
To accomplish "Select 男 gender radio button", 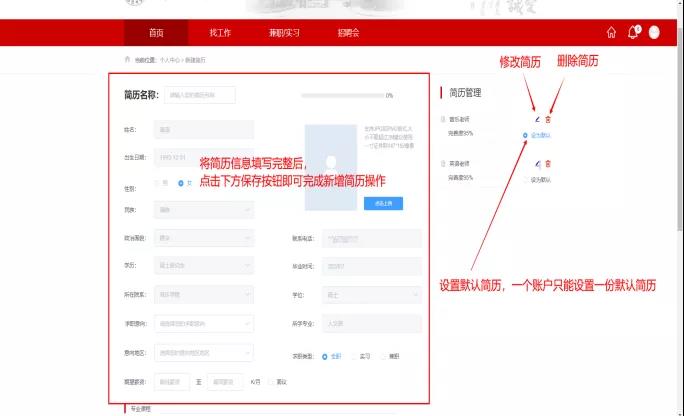I will tap(156, 183).
